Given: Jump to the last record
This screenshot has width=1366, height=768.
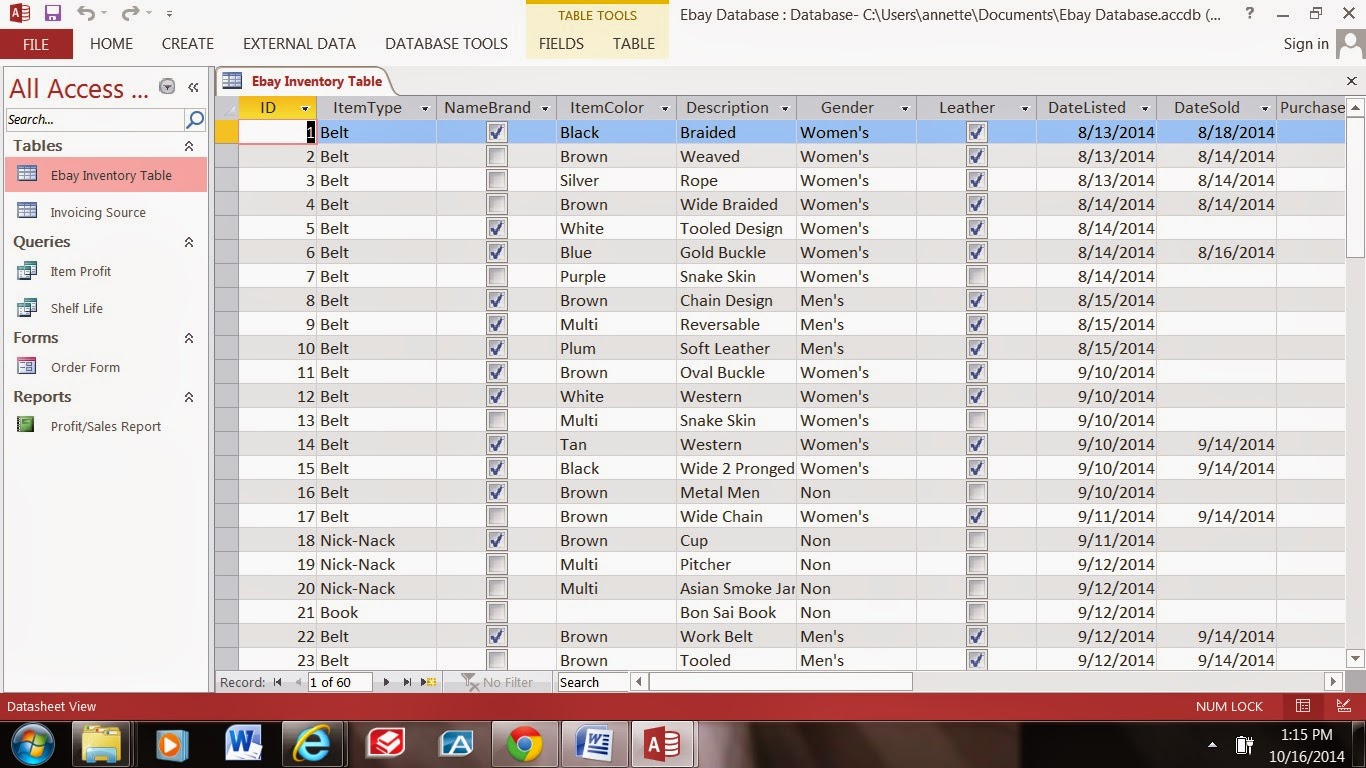Looking at the screenshot, I should (x=406, y=682).
